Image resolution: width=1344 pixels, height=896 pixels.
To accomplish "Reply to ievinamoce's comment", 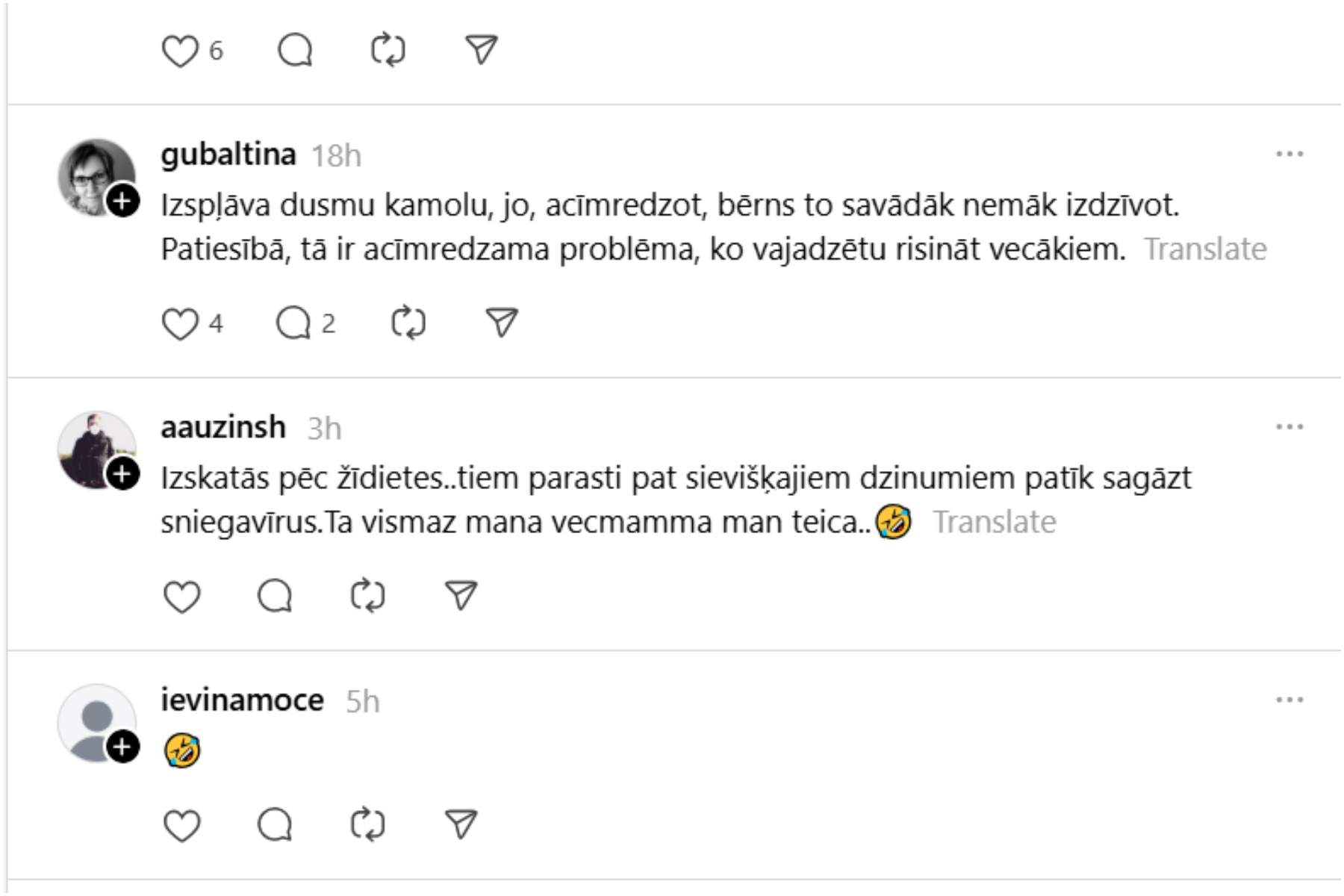I will point(275,826).
